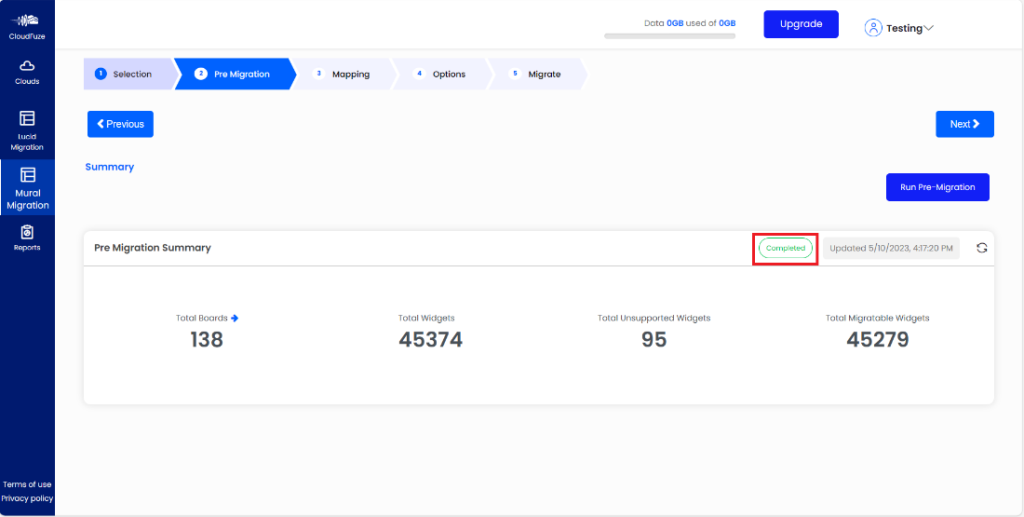Image resolution: width=1024 pixels, height=517 pixels.
Task: Click the Data 0GB used text
Action: (x=690, y=23)
